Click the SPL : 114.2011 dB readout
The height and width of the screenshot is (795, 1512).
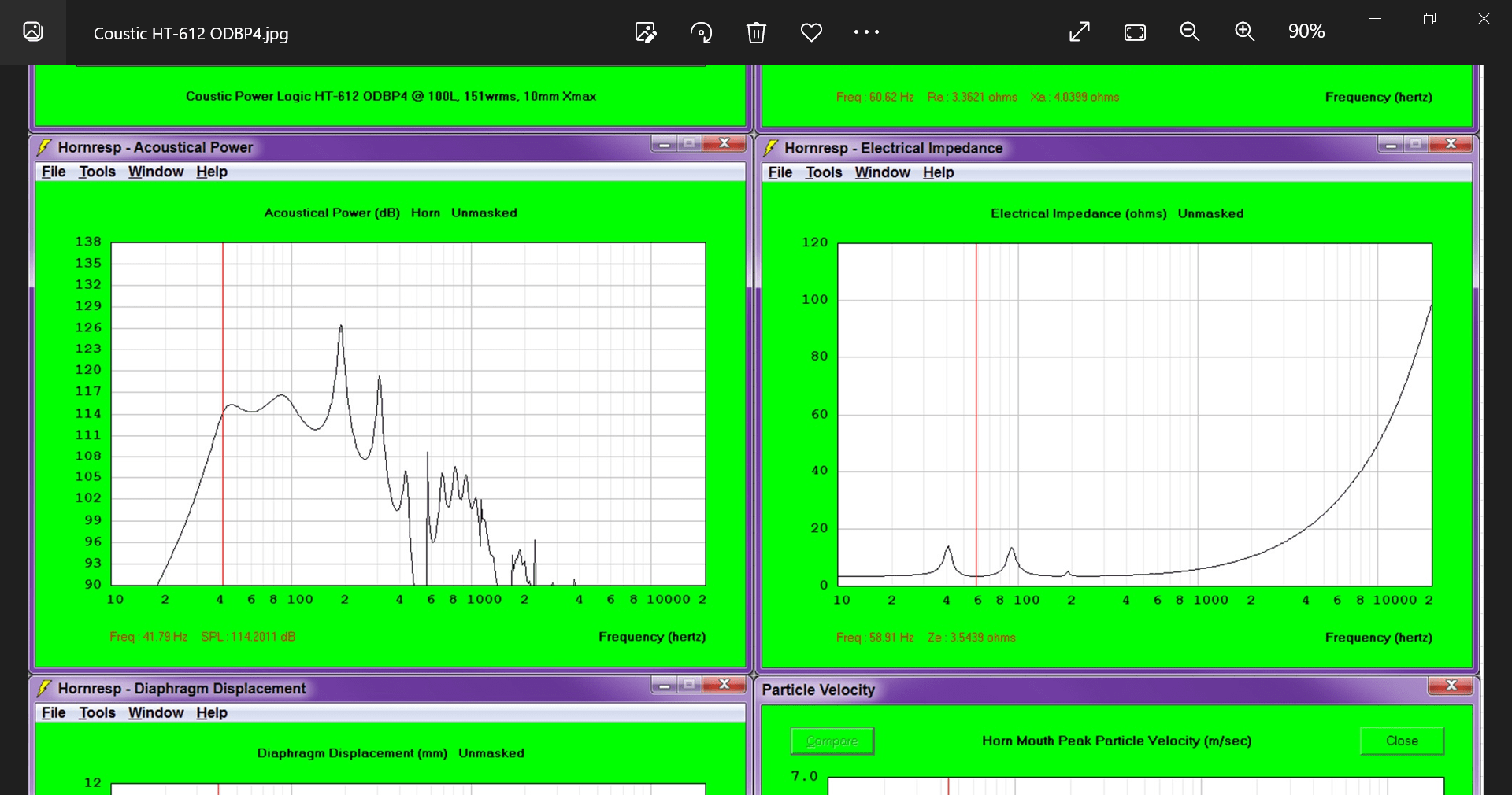click(248, 637)
